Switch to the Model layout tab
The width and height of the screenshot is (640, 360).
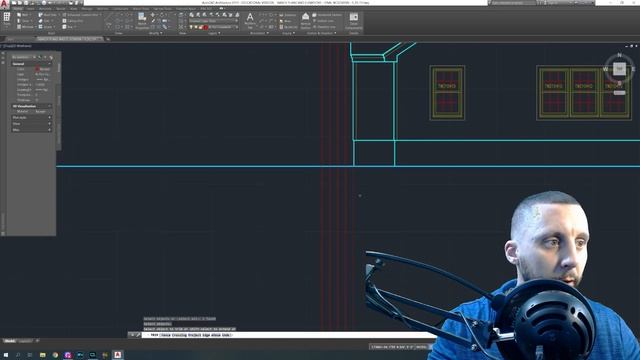[x=10, y=341]
